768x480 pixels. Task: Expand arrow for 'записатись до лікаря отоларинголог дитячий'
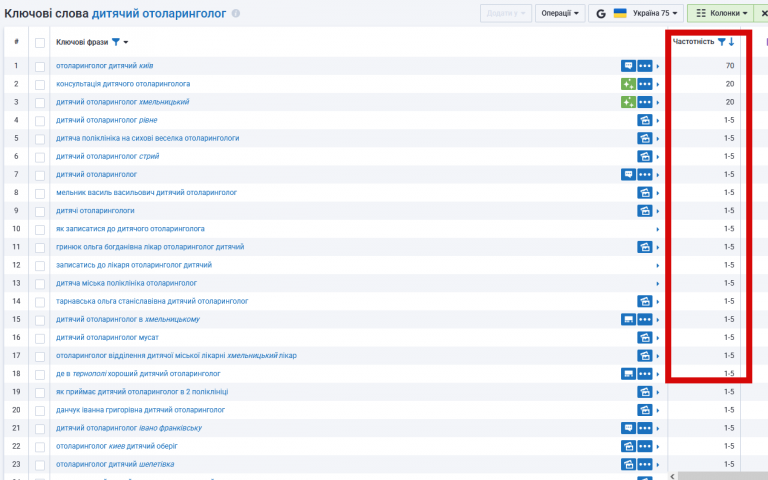pyautogui.click(x=658, y=265)
